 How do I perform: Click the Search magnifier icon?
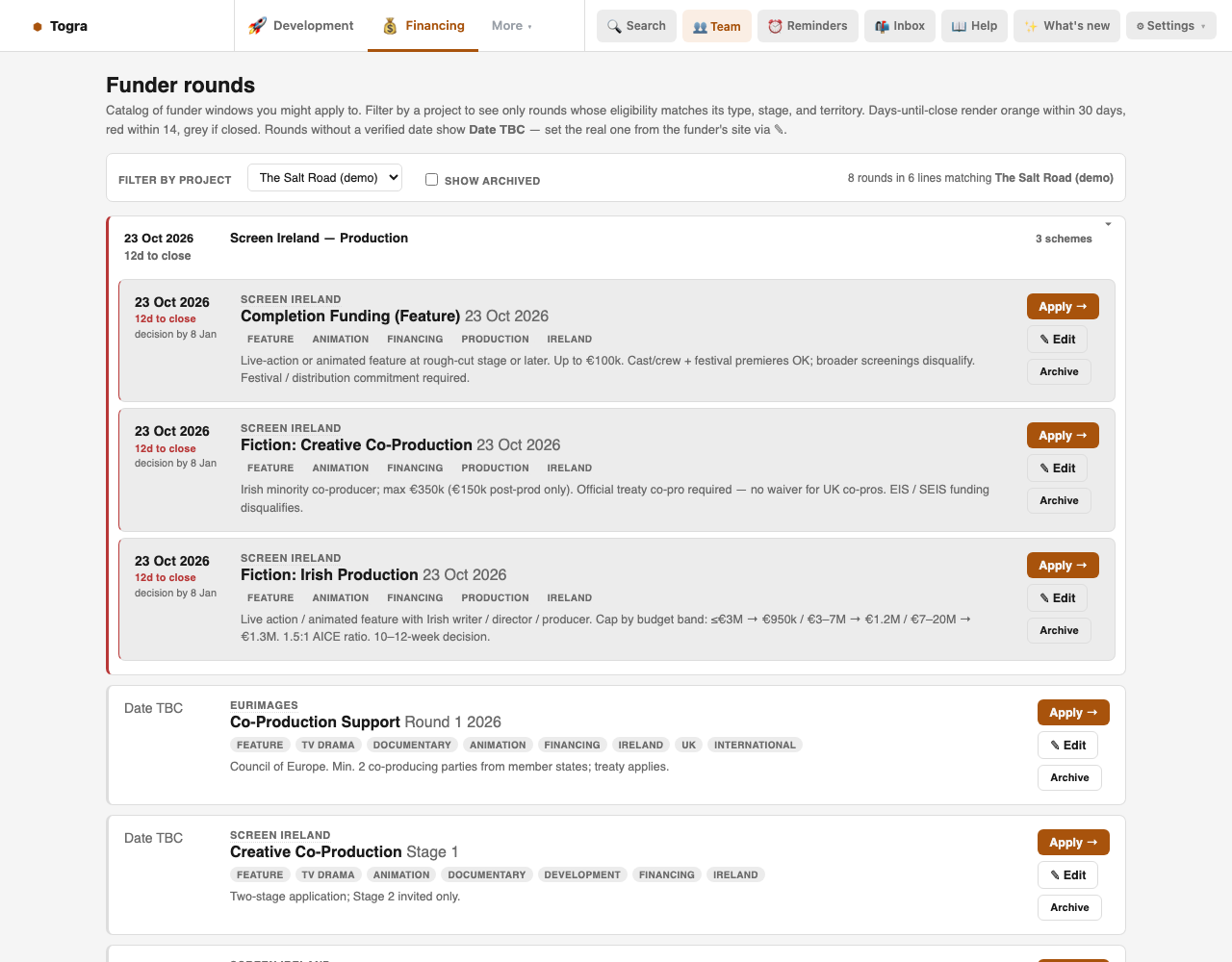tap(614, 26)
